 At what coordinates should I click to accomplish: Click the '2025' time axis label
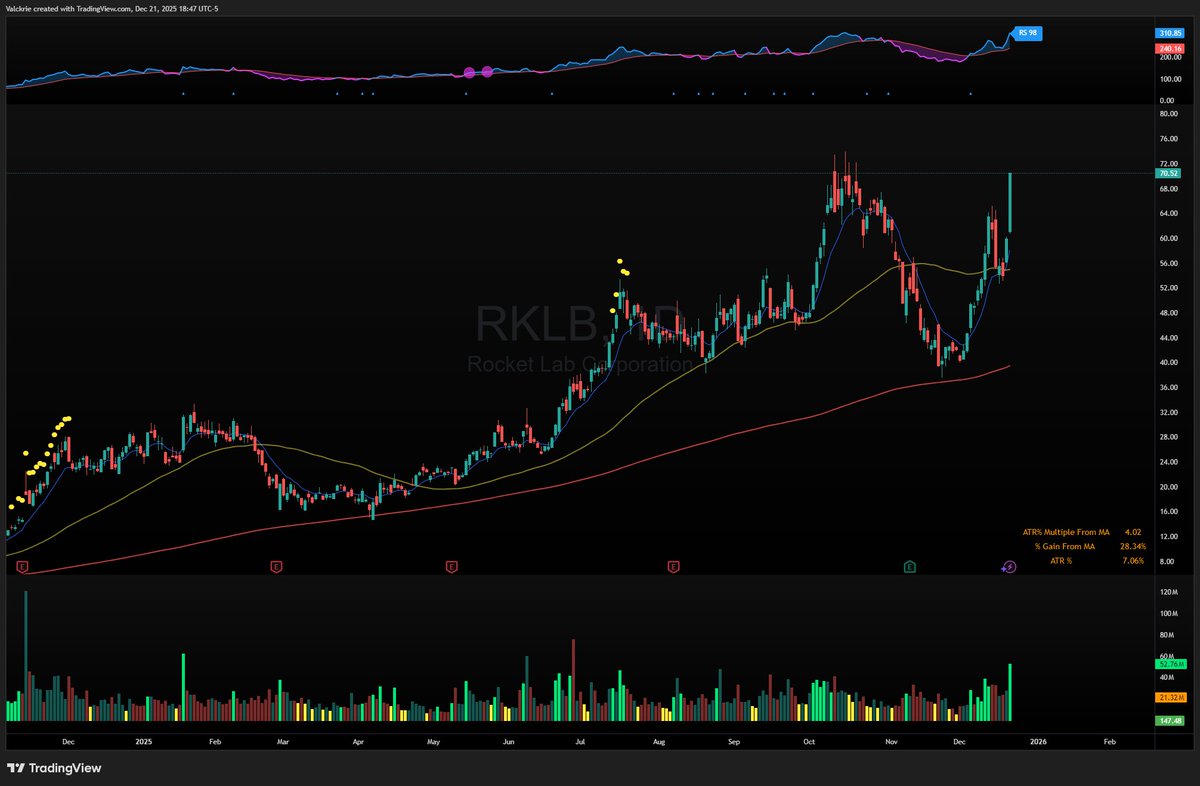(144, 742)
